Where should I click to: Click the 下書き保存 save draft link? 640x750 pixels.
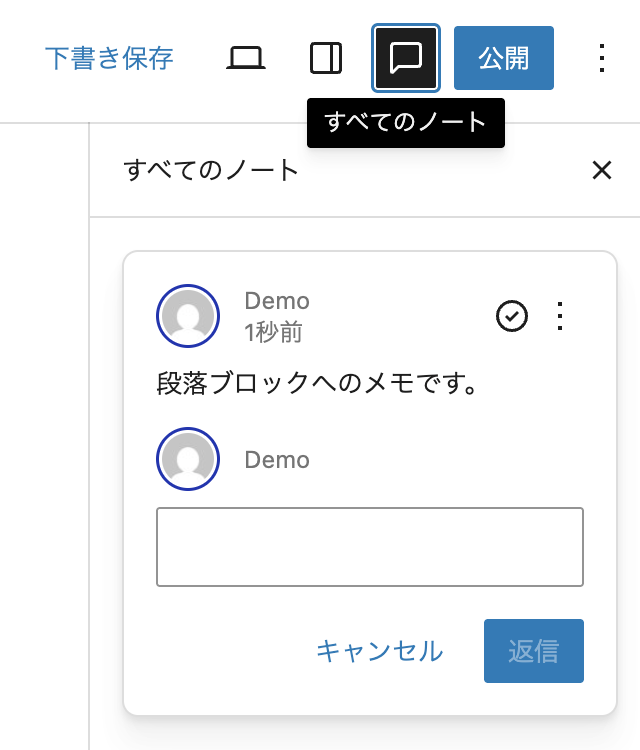point(109,58)
